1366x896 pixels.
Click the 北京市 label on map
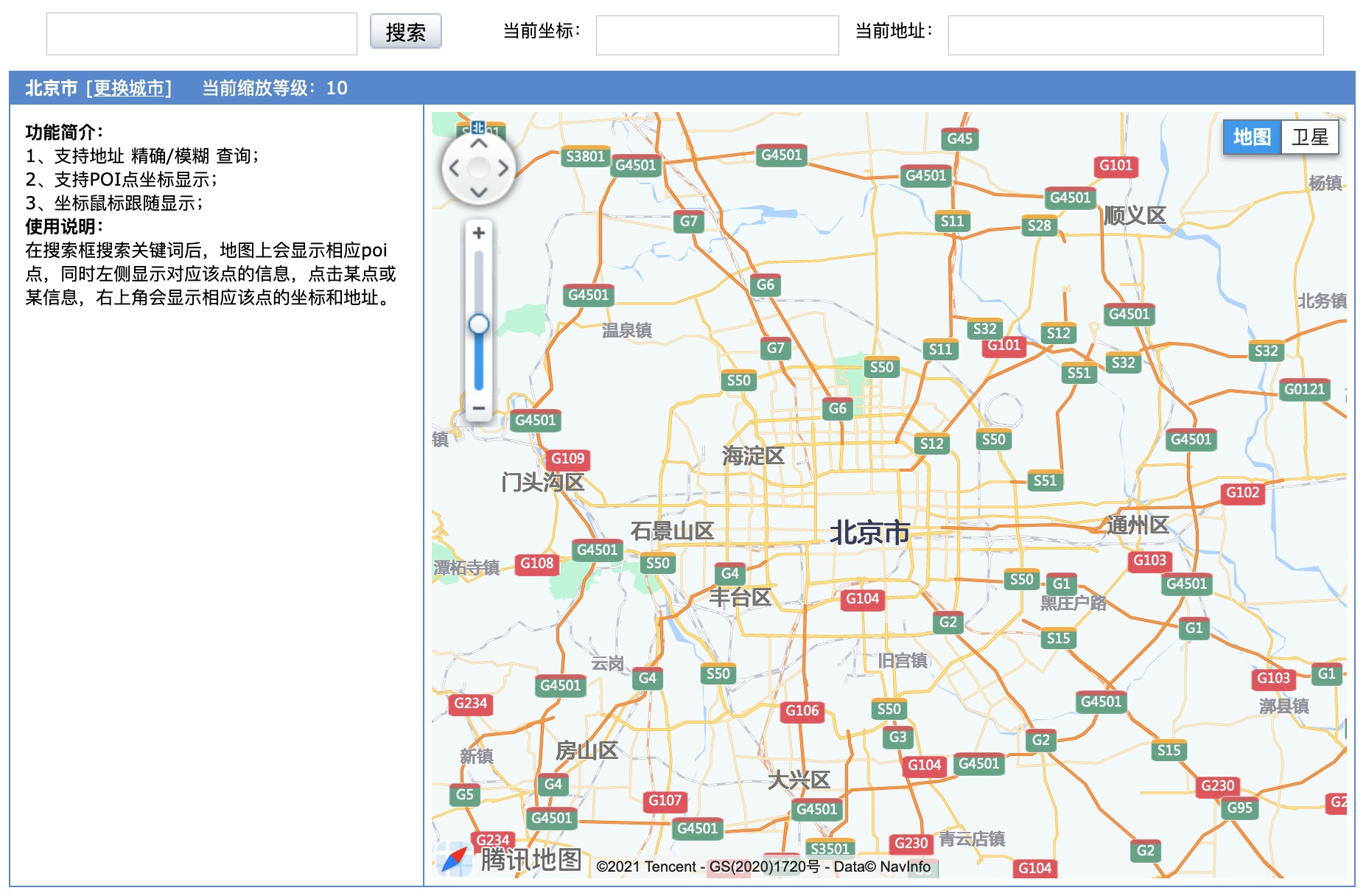pyautogui.click(x=870, y=532)
